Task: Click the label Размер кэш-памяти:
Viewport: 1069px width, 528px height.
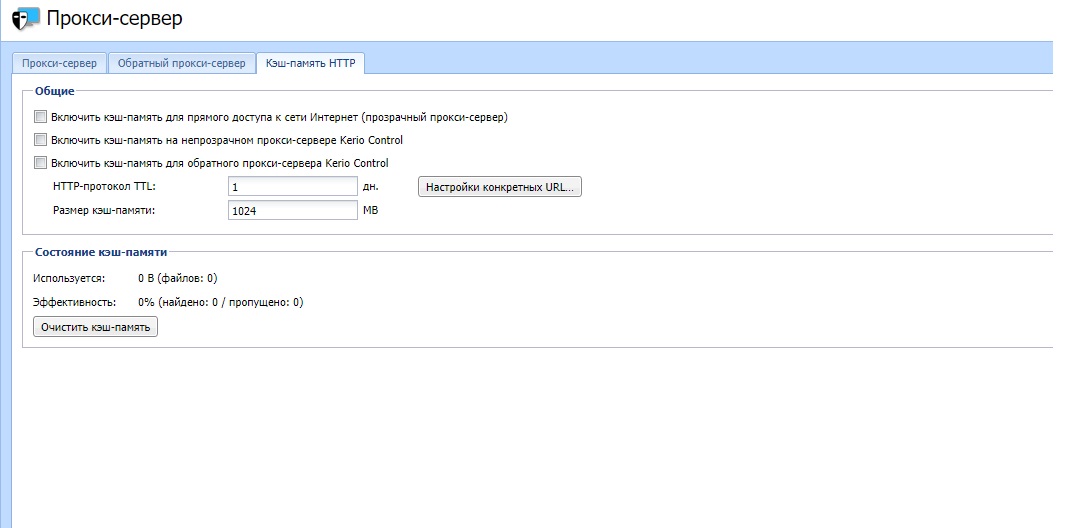Action: coord(104,210)
